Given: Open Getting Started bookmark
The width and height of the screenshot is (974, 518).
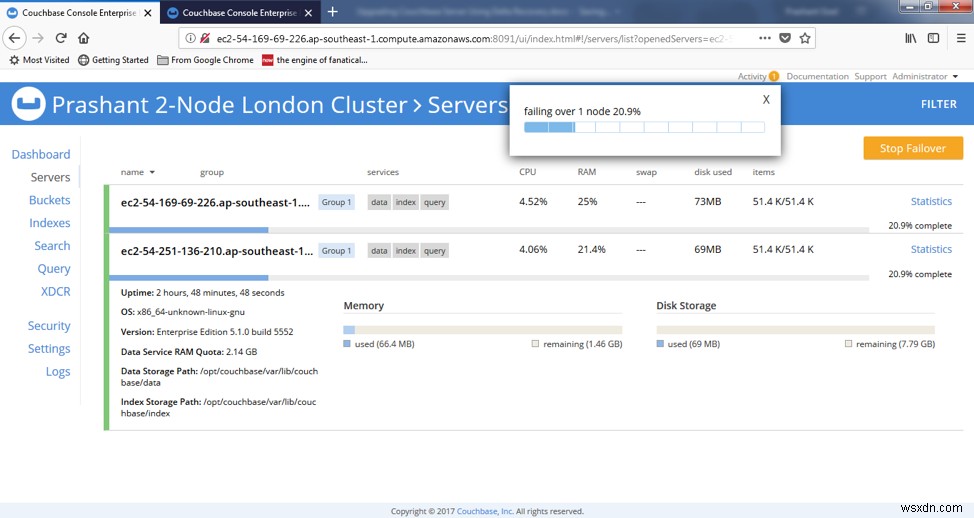Looking at the screenshot, I should coord(114,60).
